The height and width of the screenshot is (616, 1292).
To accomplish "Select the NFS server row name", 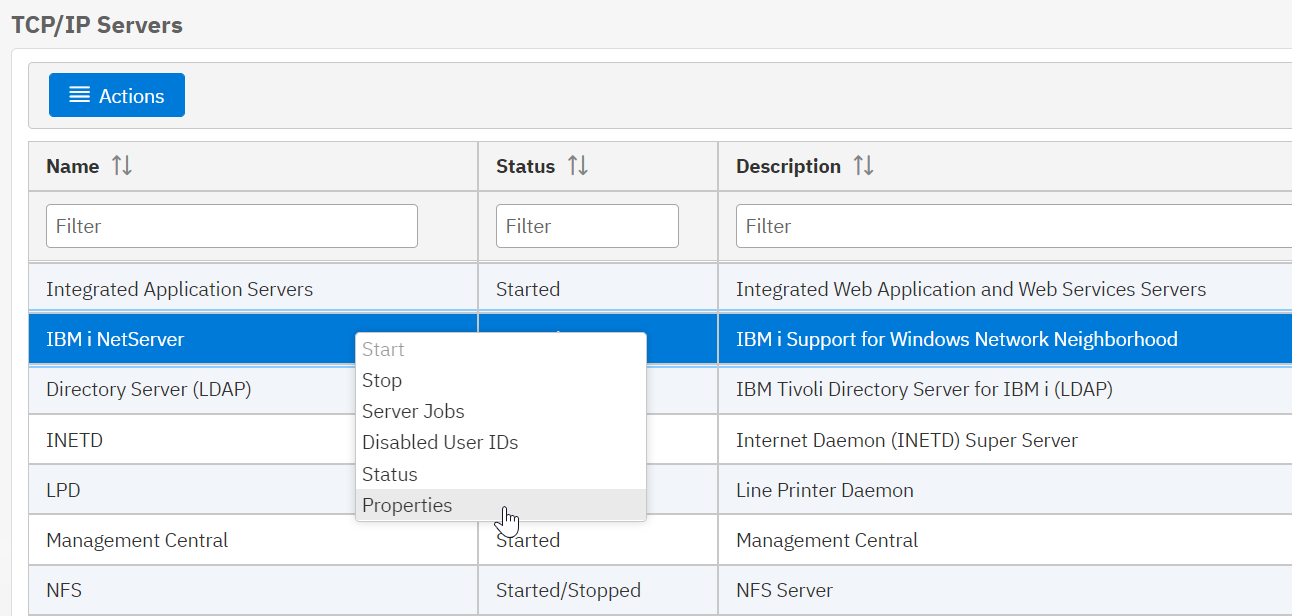I will click(64, 590).
